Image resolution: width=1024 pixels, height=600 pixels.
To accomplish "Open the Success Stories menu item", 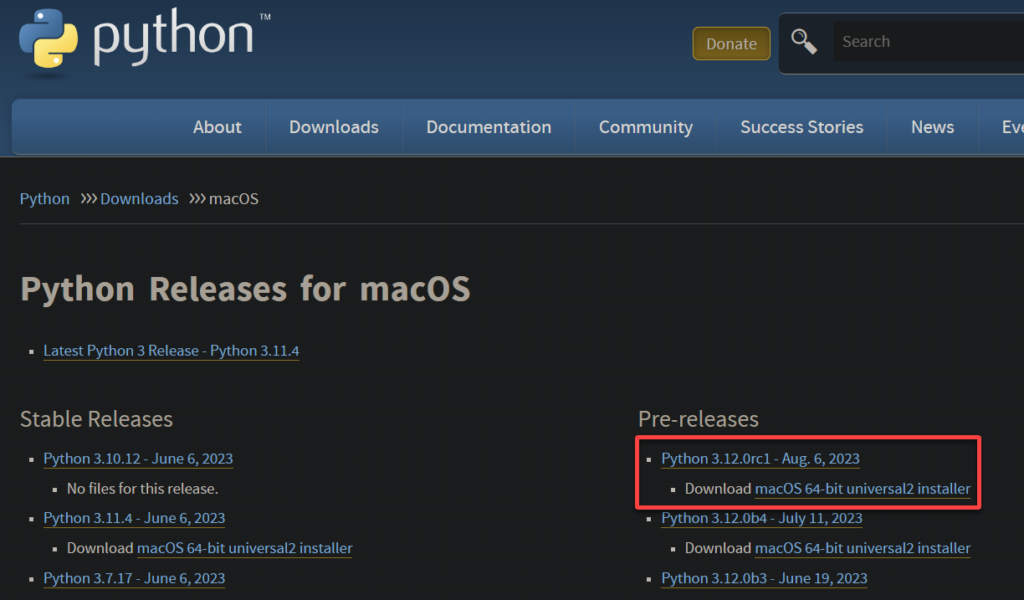I will (x=801, y=127).
